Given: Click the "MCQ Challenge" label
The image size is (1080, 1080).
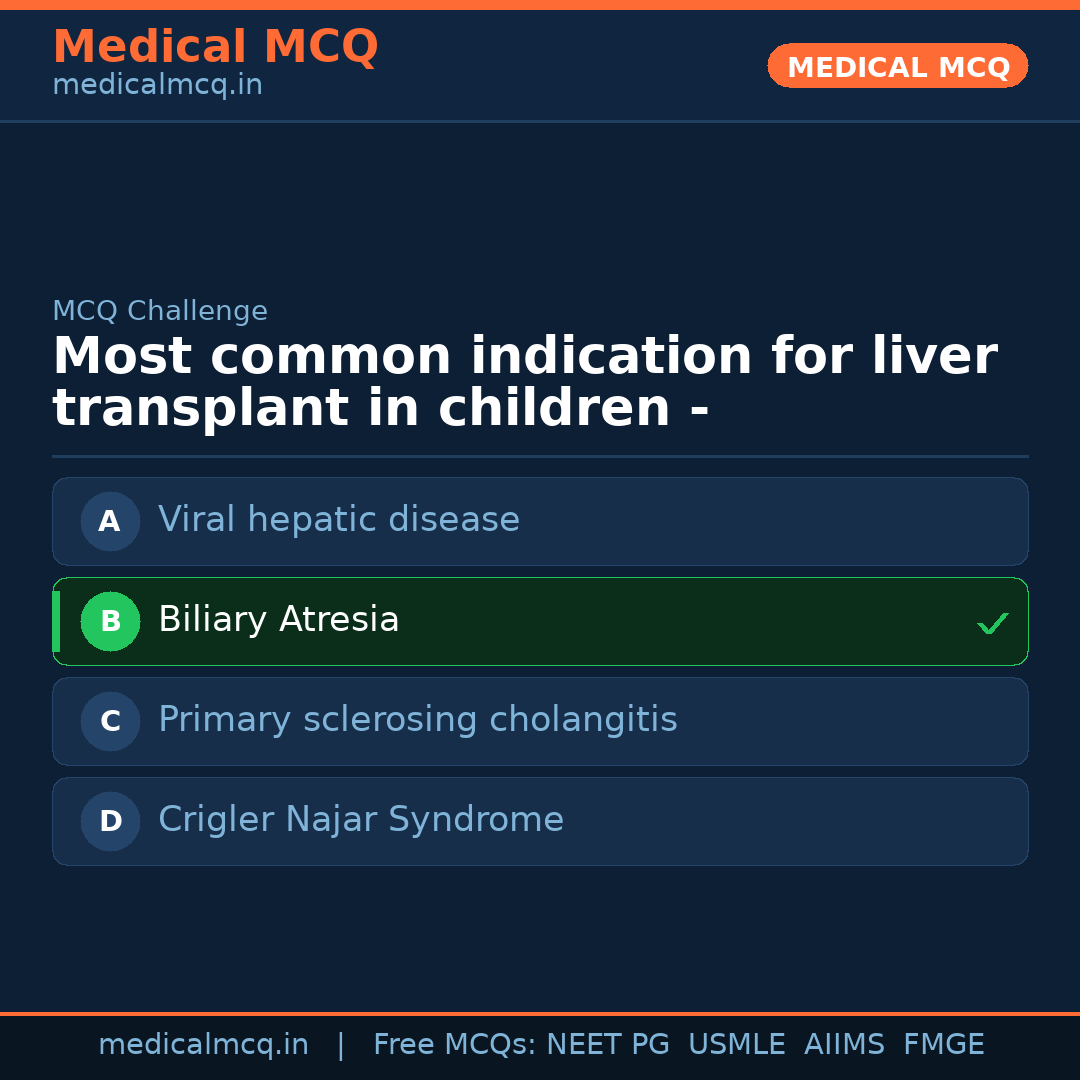Looking at the screenshot, I should pyautogui.click(x=160, y=311).
